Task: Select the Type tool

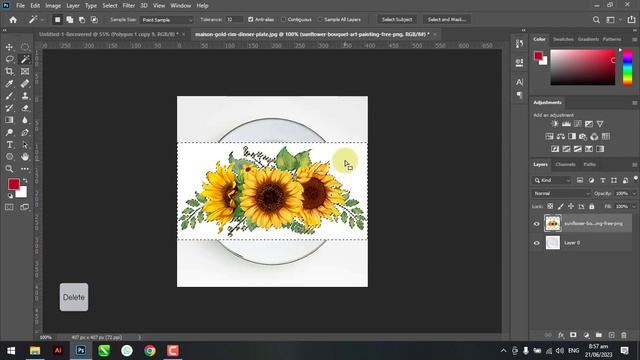Action: [9, 144]
